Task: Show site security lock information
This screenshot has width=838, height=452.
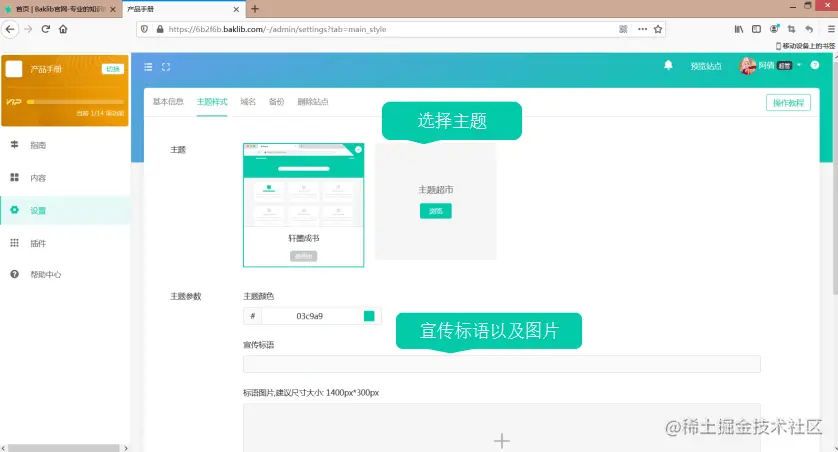Action: click(159, 29)
